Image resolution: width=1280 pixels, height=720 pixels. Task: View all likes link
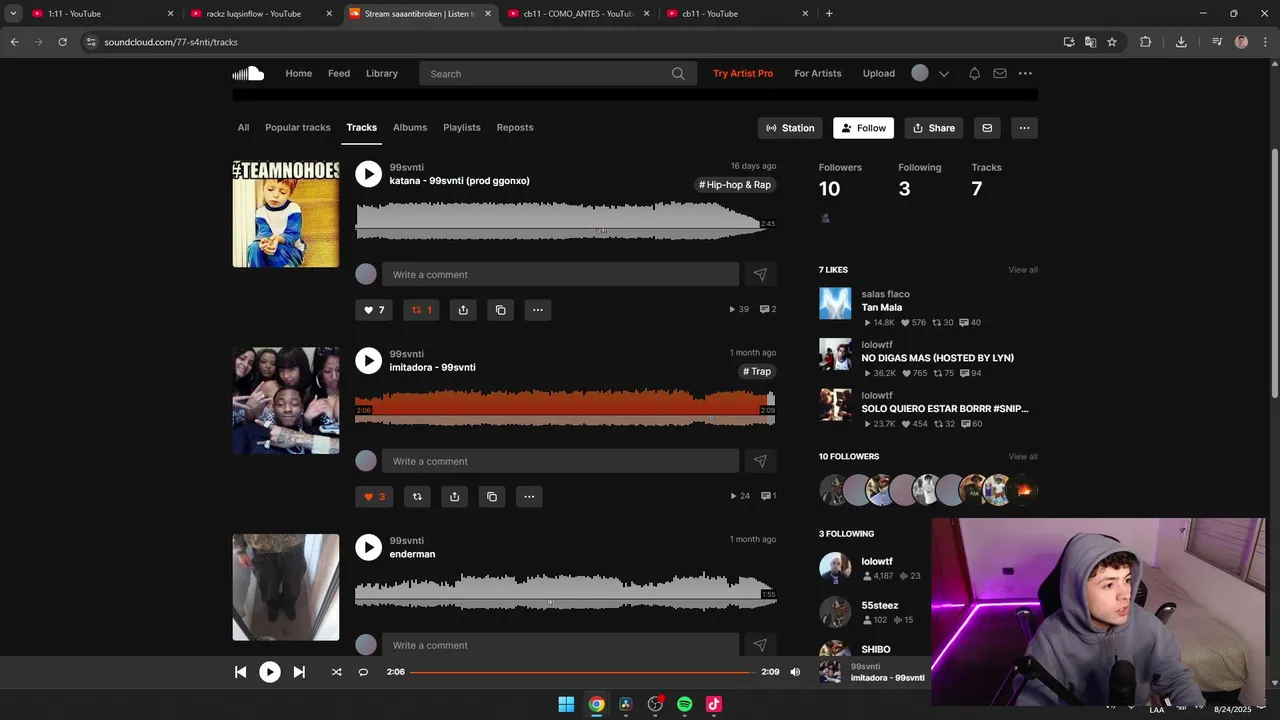tap(1023, 270)
